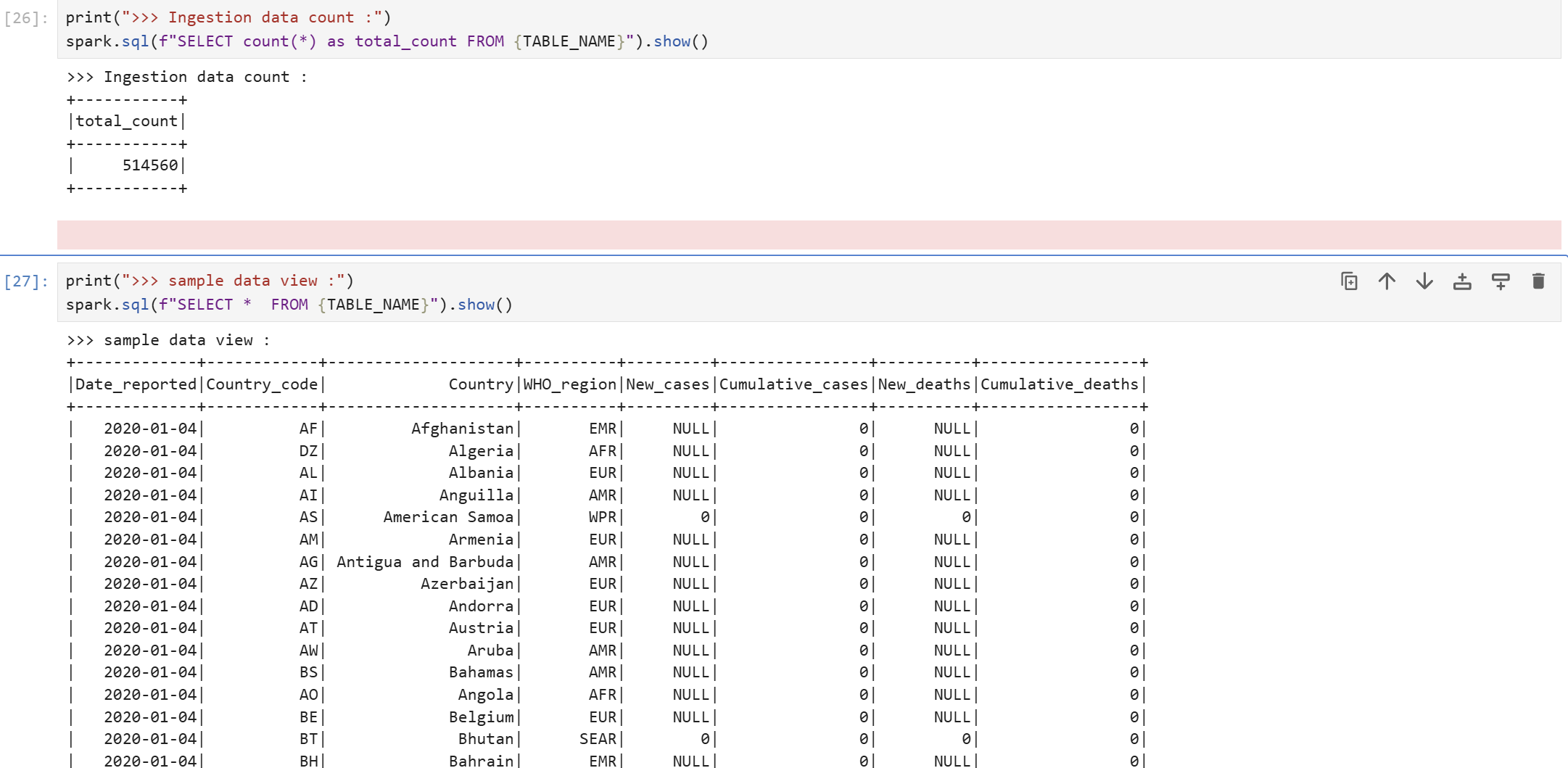Select cell 26 by its [26] prompt
The height and width of the screenshot is (768, 1568).
tap(26, 18)
